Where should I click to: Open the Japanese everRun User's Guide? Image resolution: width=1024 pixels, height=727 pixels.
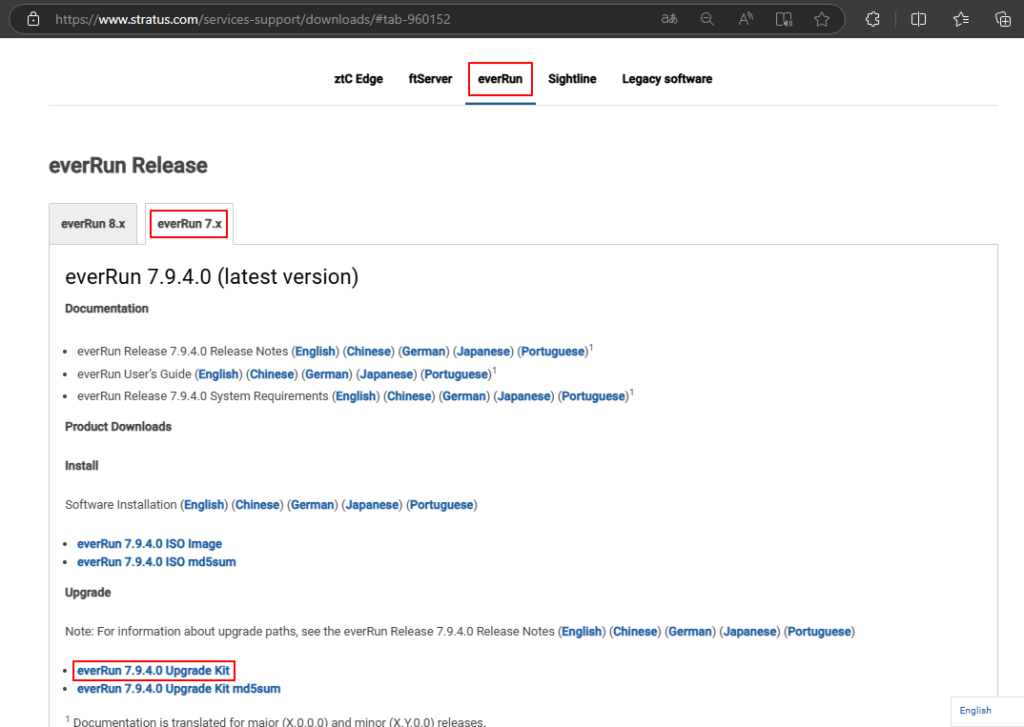click(387, 374)
